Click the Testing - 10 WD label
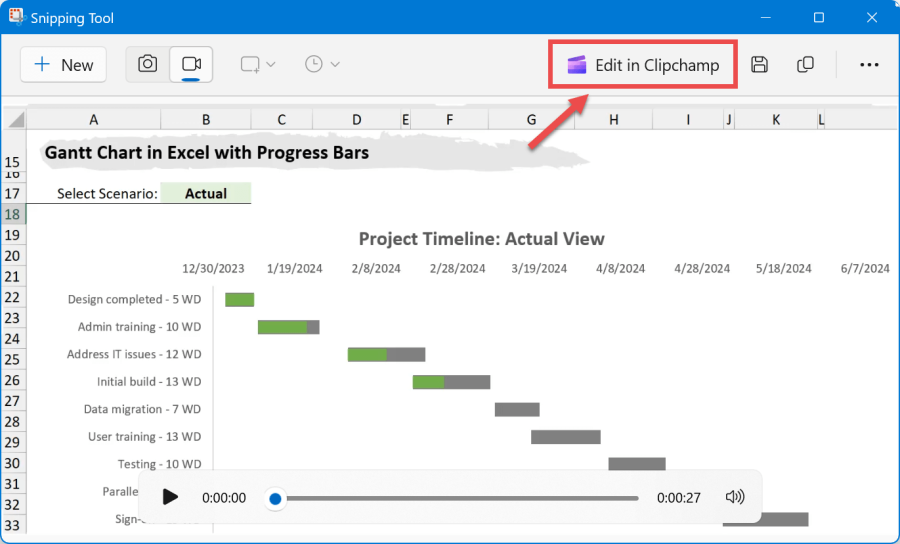Image resolution: width=900 pixels, height=544 pixels. click(x=160, y=464)
